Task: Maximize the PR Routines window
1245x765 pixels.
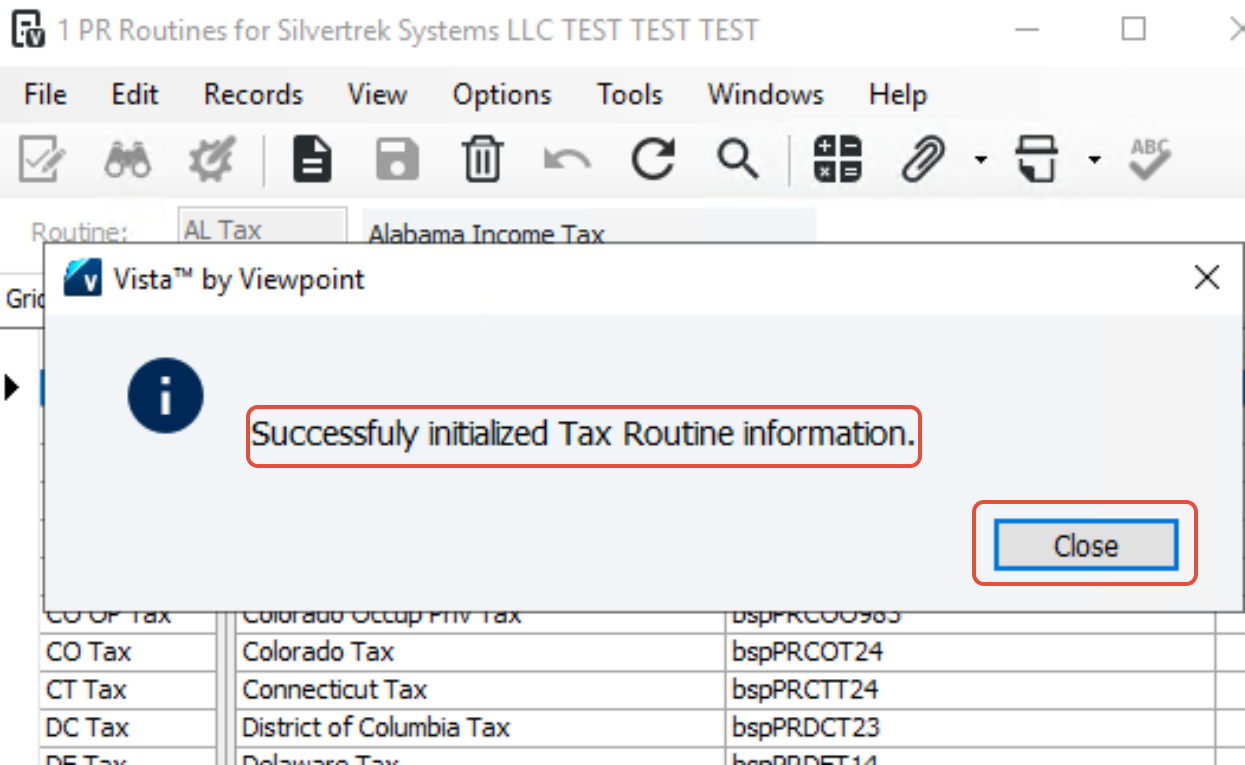Action: coord(1133,29)
